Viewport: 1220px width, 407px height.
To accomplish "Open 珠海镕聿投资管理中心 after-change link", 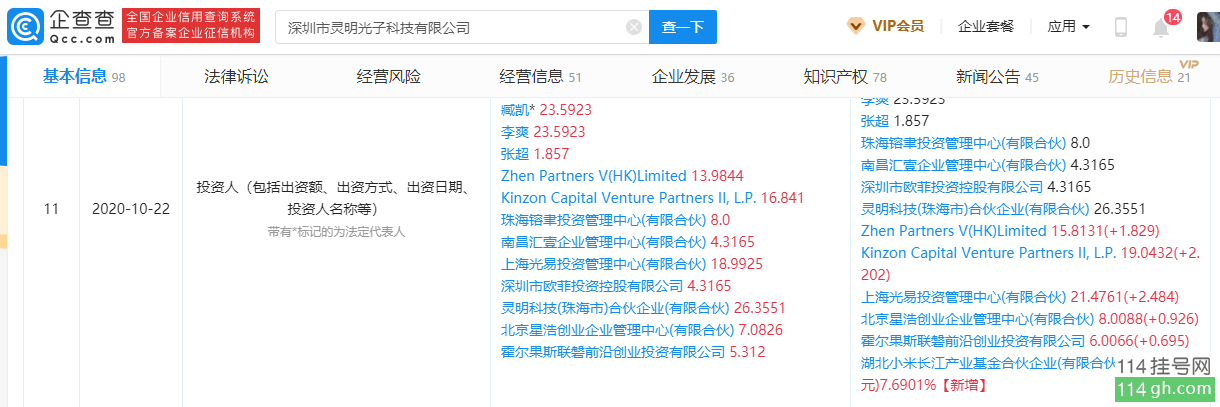I will coord(963,142).
